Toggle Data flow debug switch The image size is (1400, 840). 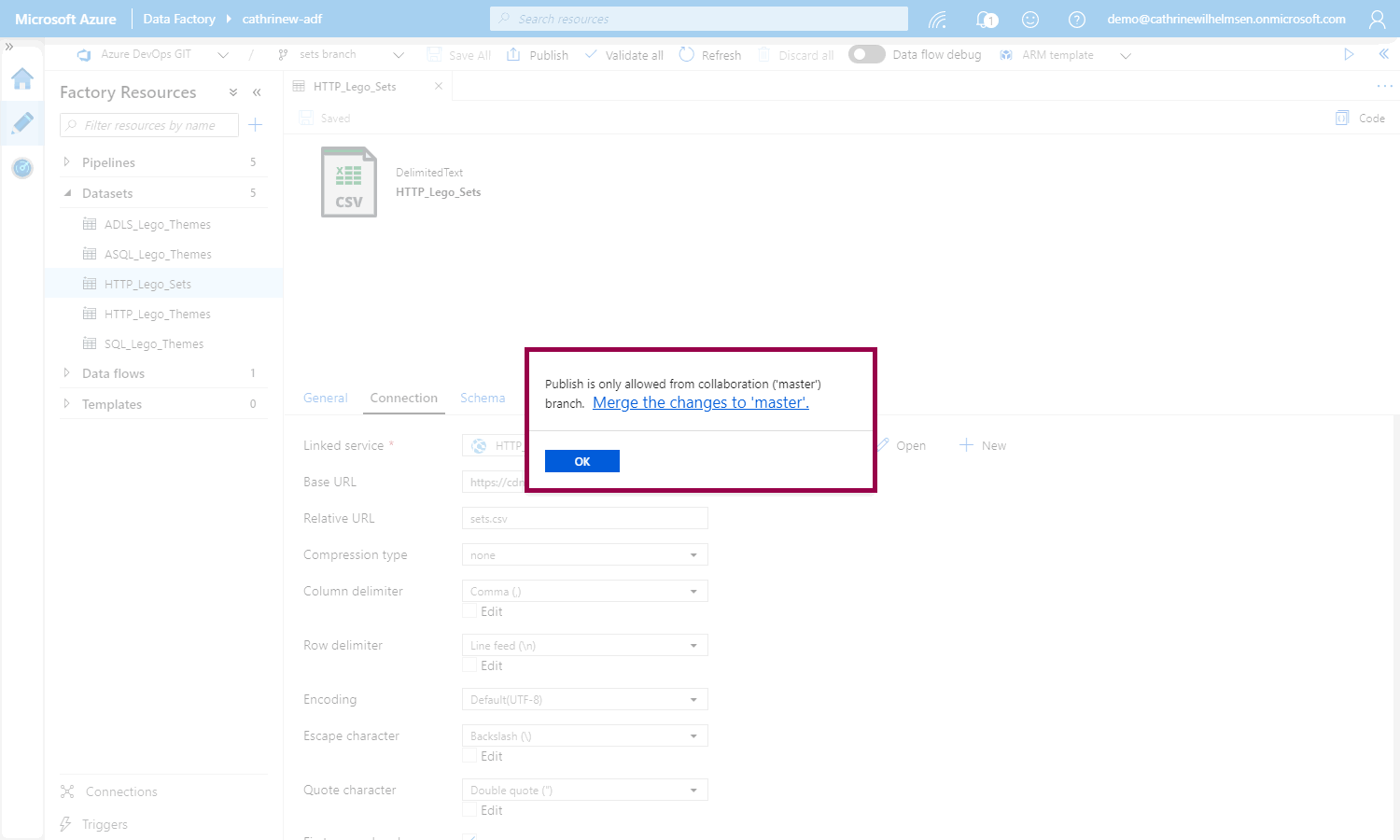(866, 55)
